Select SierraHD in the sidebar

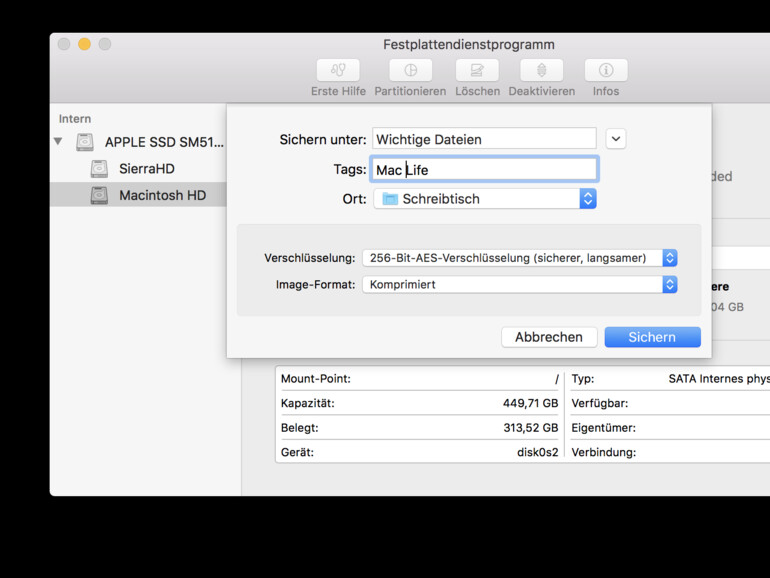(147, 169)
